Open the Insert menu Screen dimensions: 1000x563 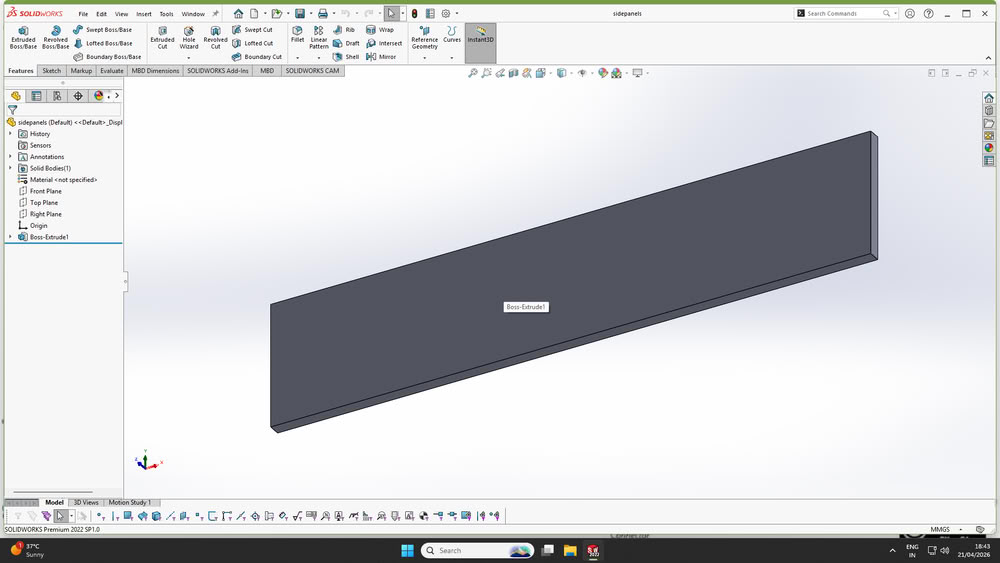(x=143, y=13)
